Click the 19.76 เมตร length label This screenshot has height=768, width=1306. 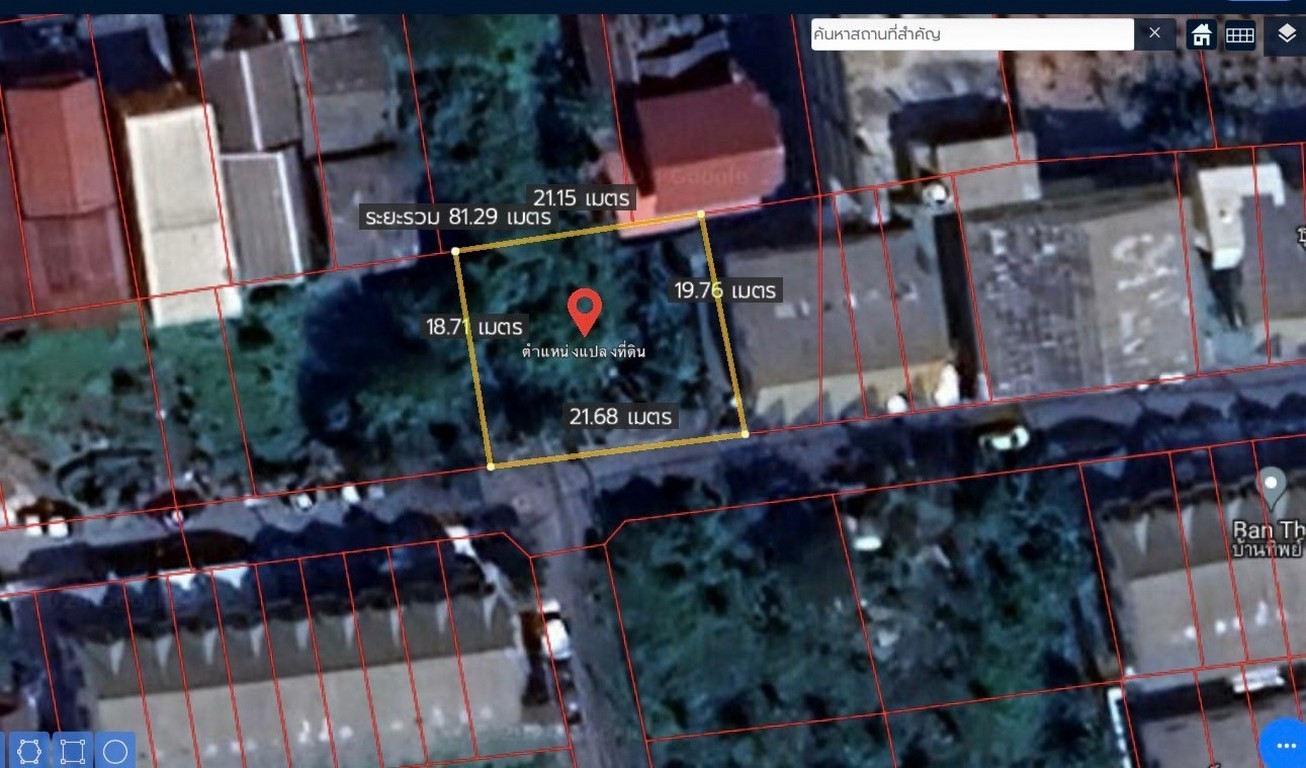[x=725, y=290]
